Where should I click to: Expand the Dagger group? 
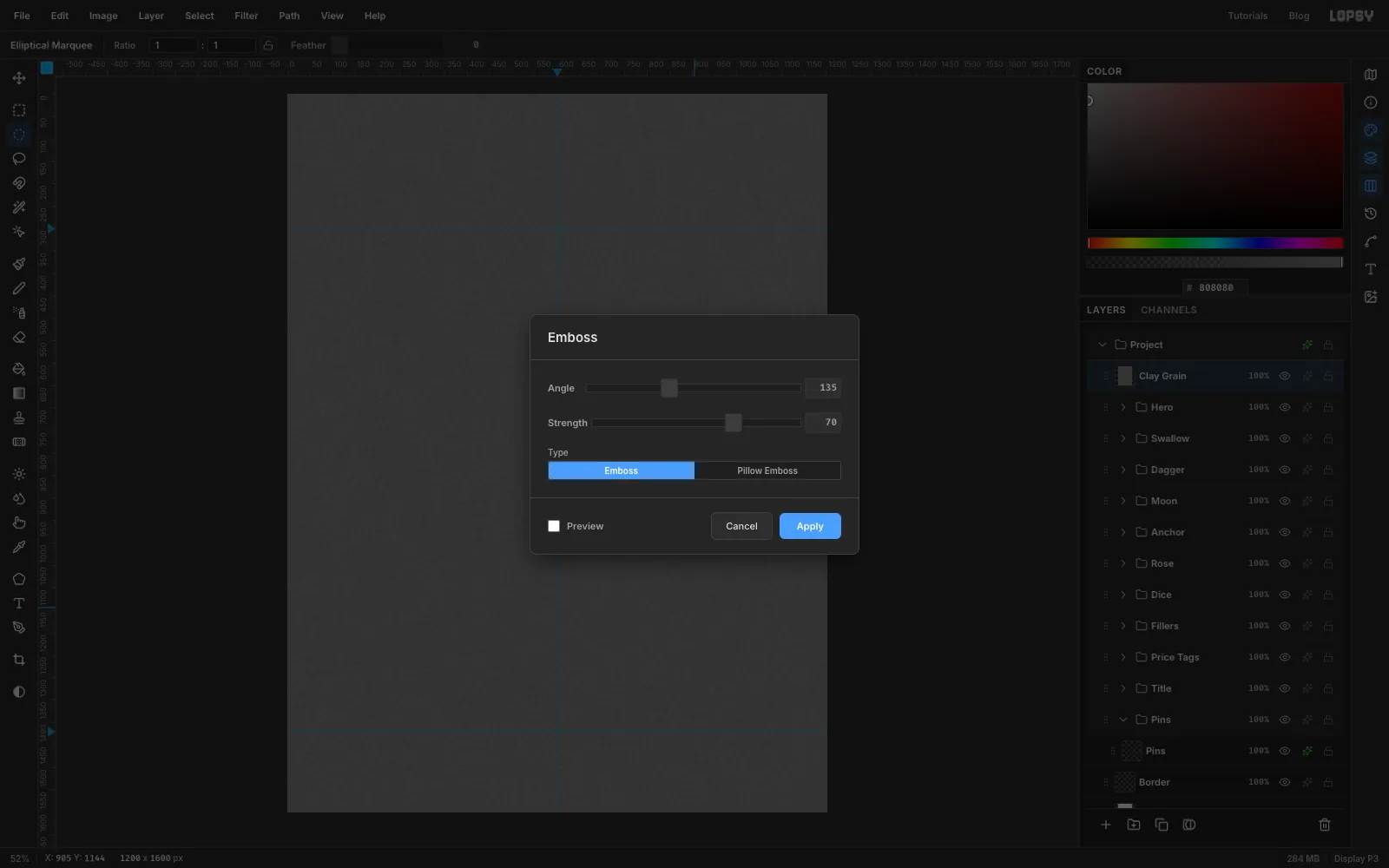click(x=1123, y=470)
